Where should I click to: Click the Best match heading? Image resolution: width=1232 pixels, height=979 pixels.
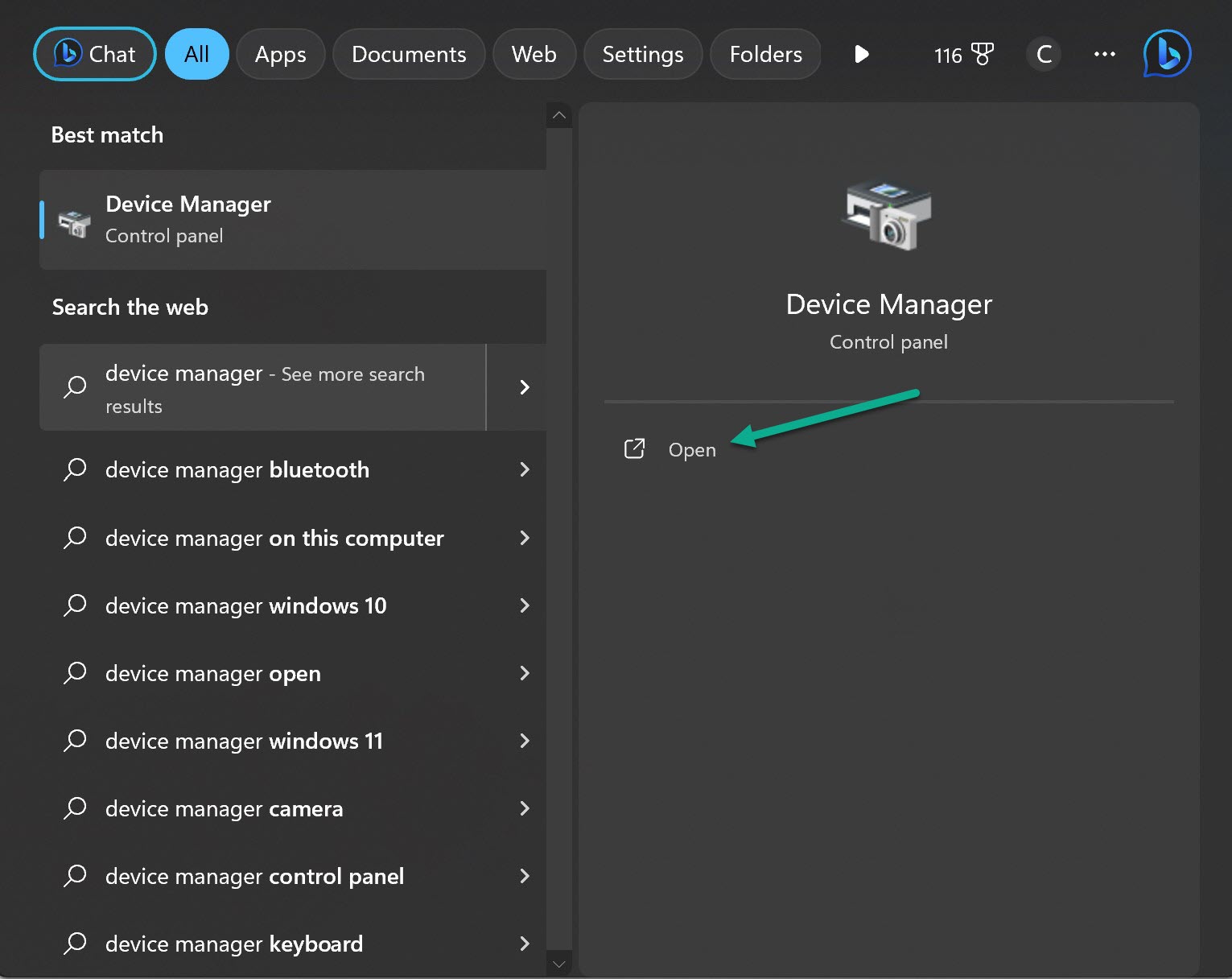[107, 135]
